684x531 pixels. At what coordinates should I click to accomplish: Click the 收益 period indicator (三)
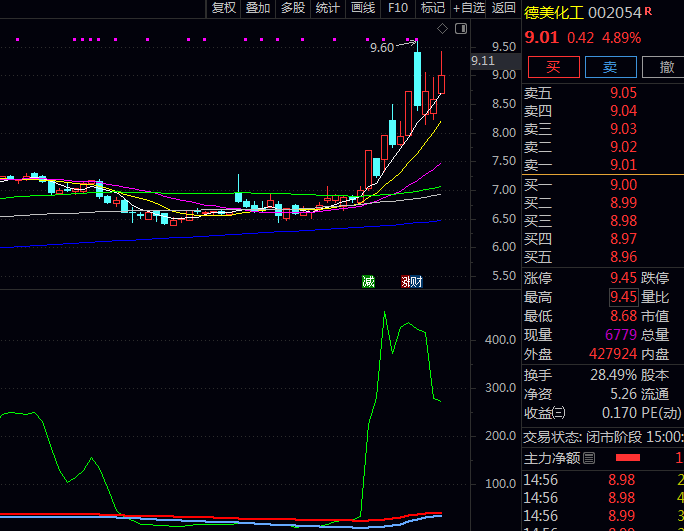coord(559,412)
